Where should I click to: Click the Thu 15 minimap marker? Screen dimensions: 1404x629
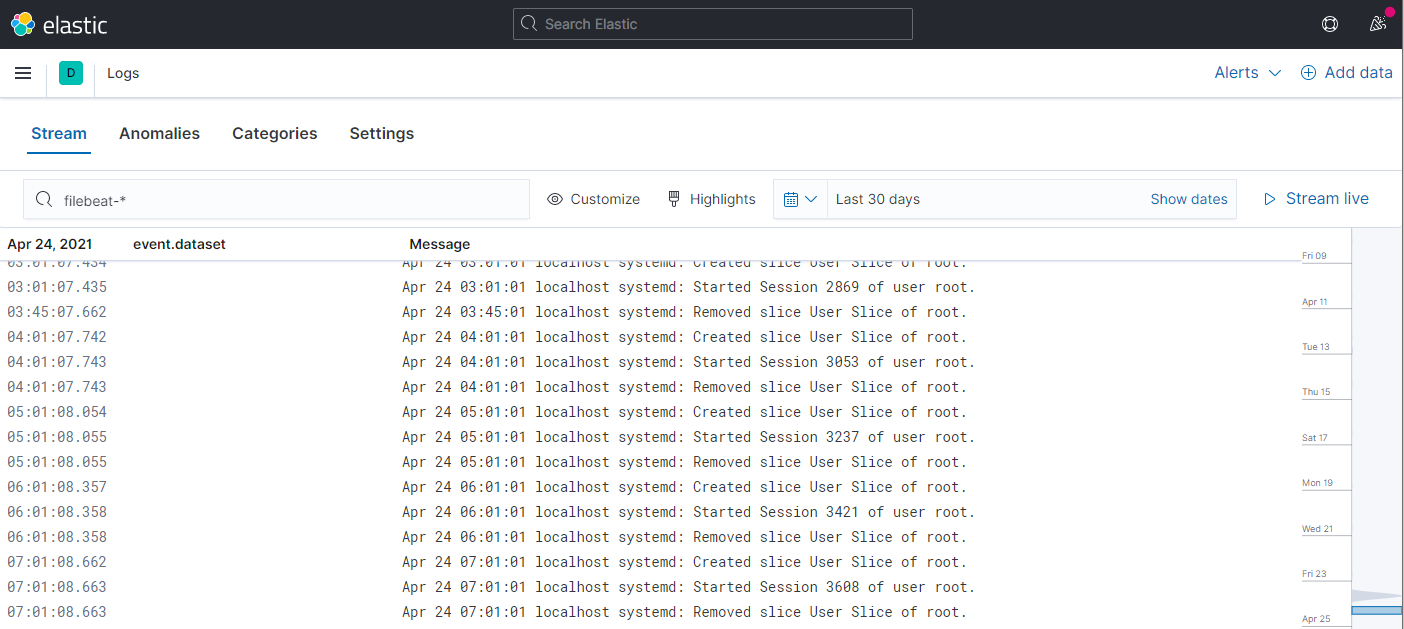point(1316,392)
